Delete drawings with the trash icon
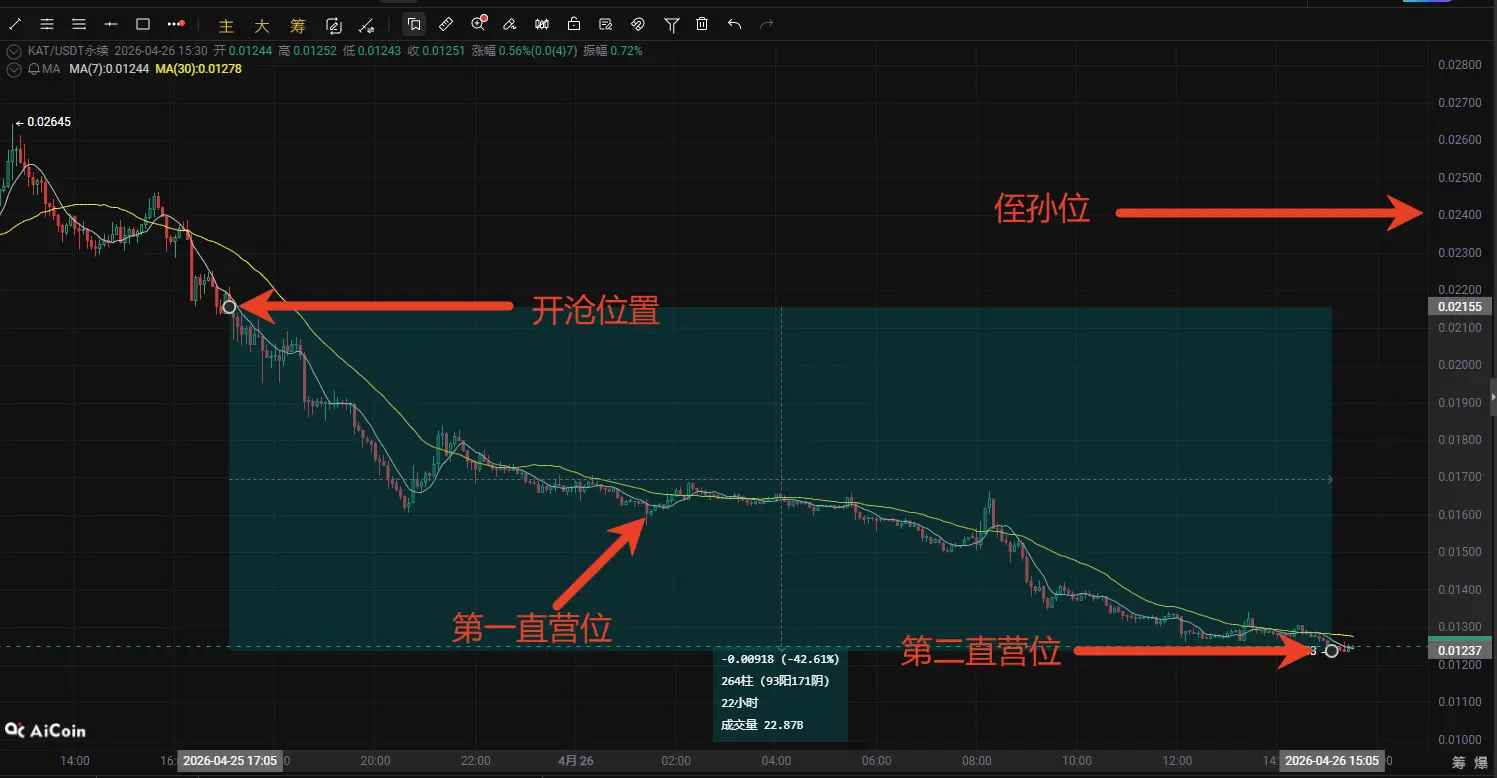1497x778 pixels. tap(703, 23)
